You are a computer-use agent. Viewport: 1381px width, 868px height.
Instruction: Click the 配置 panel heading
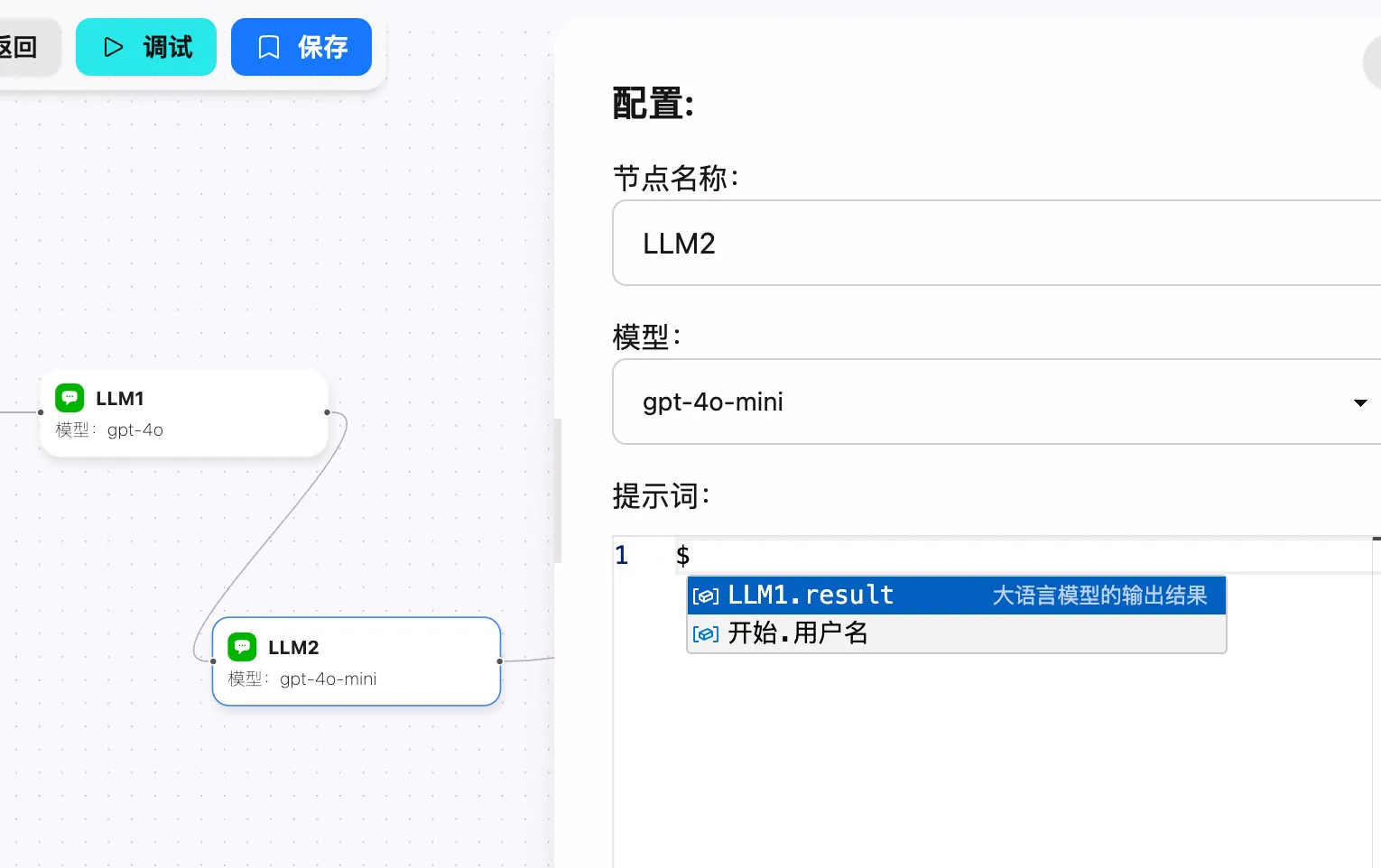pyautogui.click(x=653, y=104)
